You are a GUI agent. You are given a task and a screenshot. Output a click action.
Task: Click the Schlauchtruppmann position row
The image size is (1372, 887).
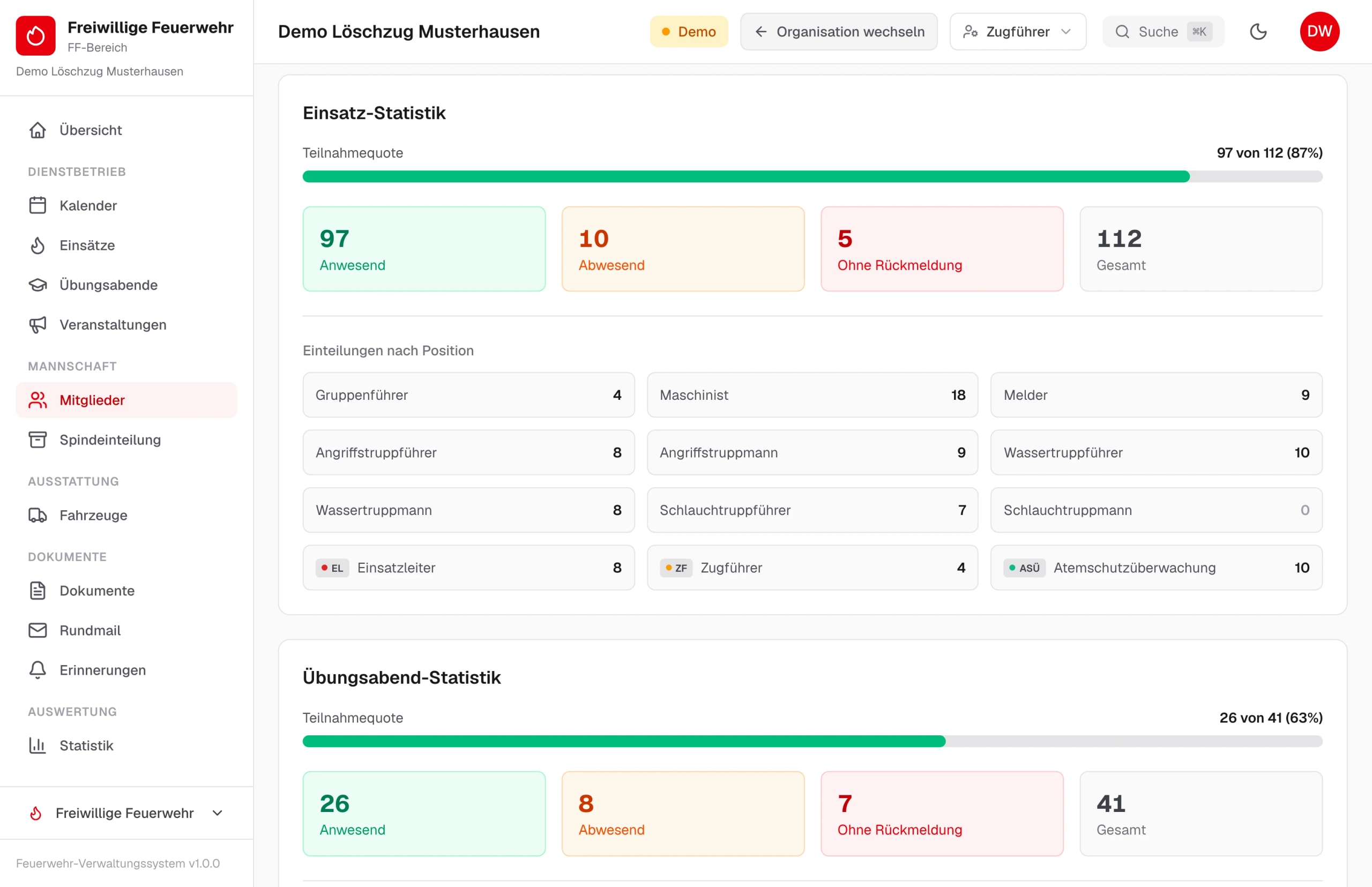(x=1157, y=510)
